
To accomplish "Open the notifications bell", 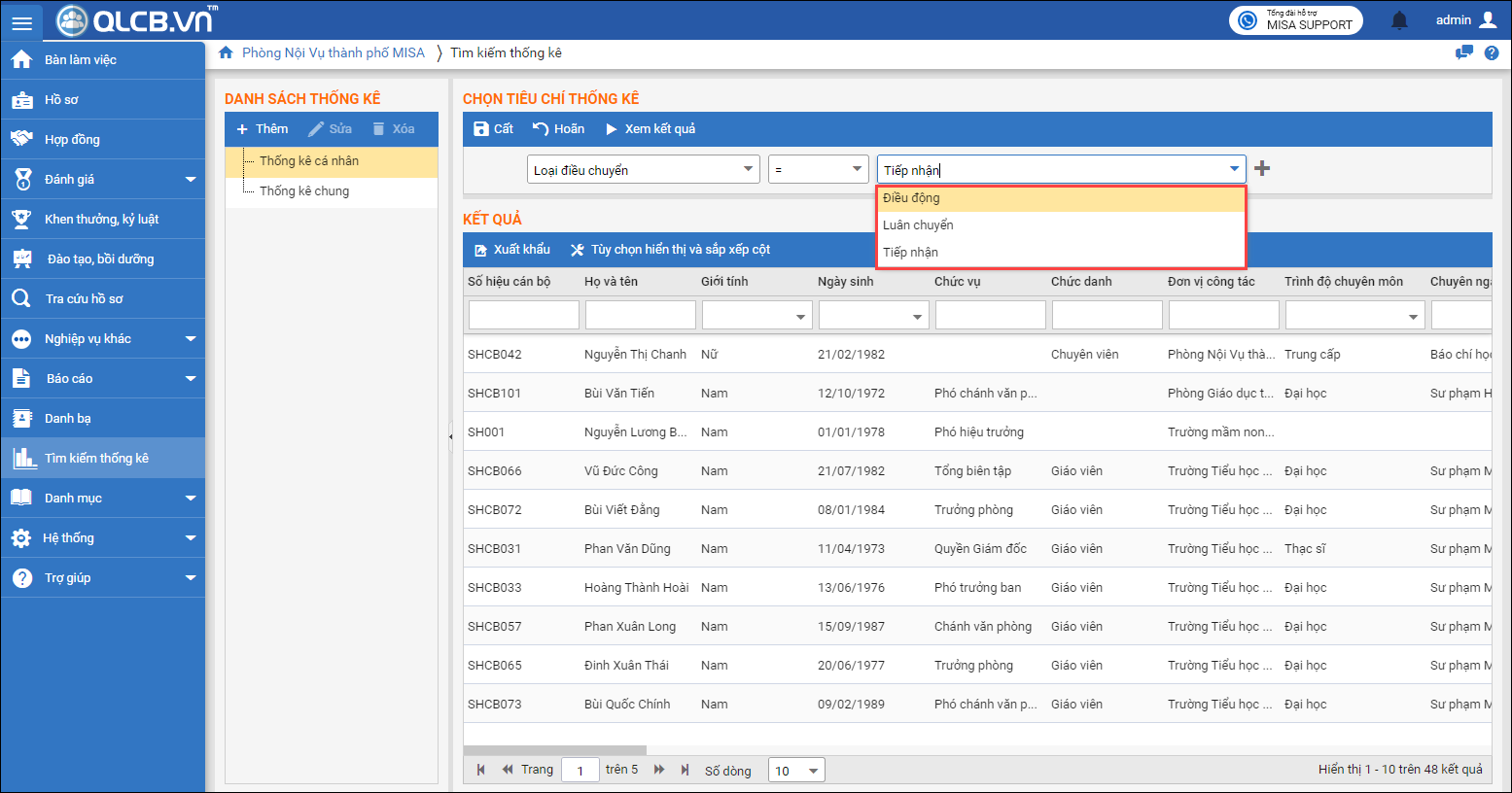I will pos(1399,20).
